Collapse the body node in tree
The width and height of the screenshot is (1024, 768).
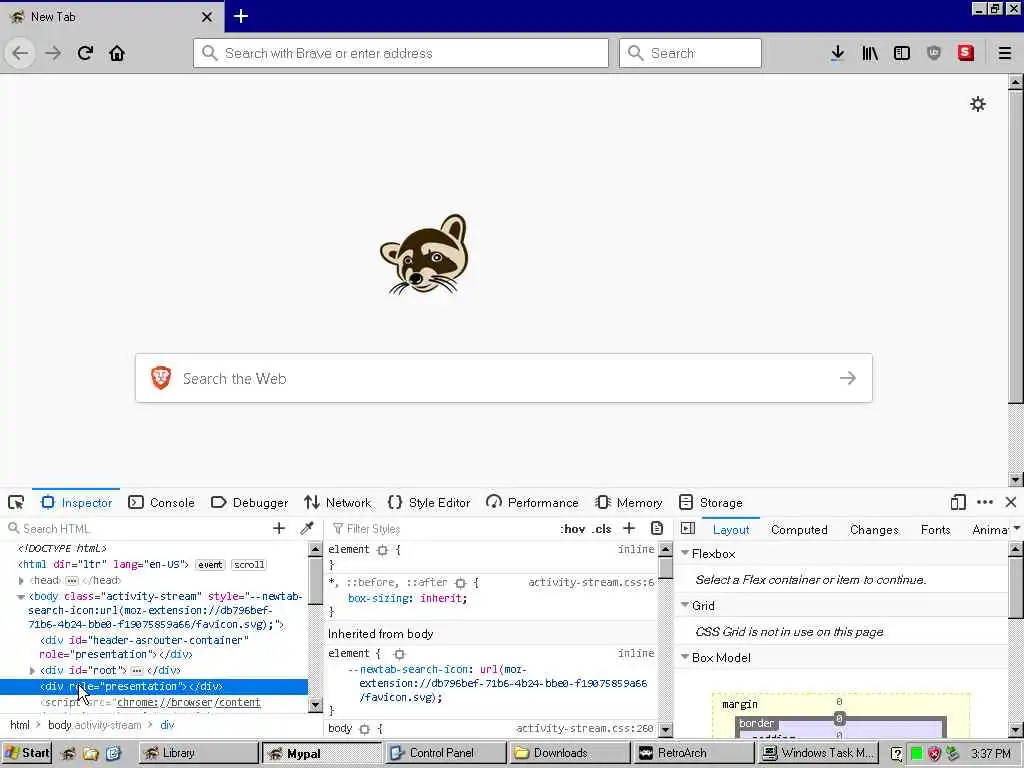21,596
